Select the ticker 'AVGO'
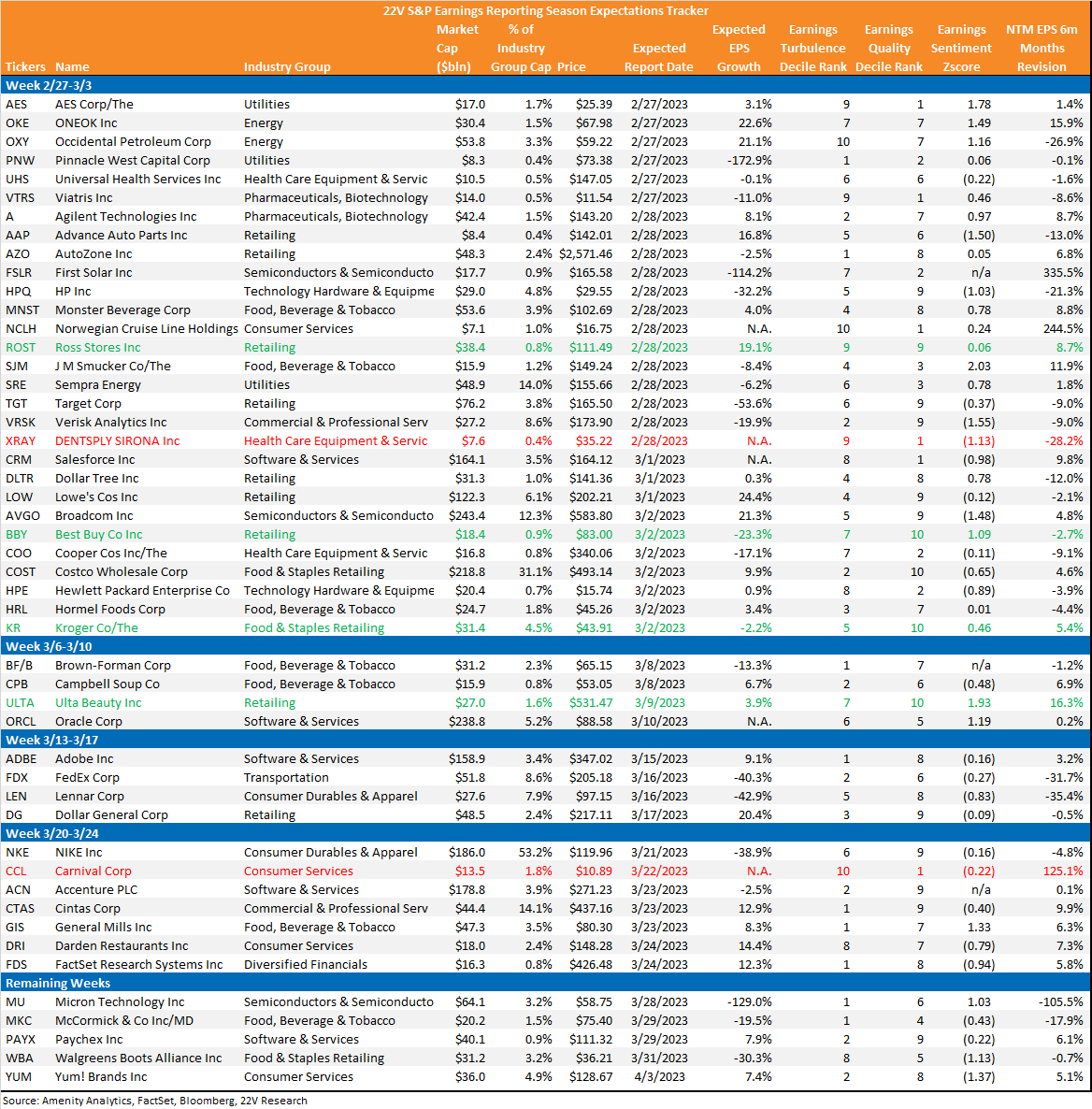This screenshot has height=1109, width=1092. click(x=22, y=516)
